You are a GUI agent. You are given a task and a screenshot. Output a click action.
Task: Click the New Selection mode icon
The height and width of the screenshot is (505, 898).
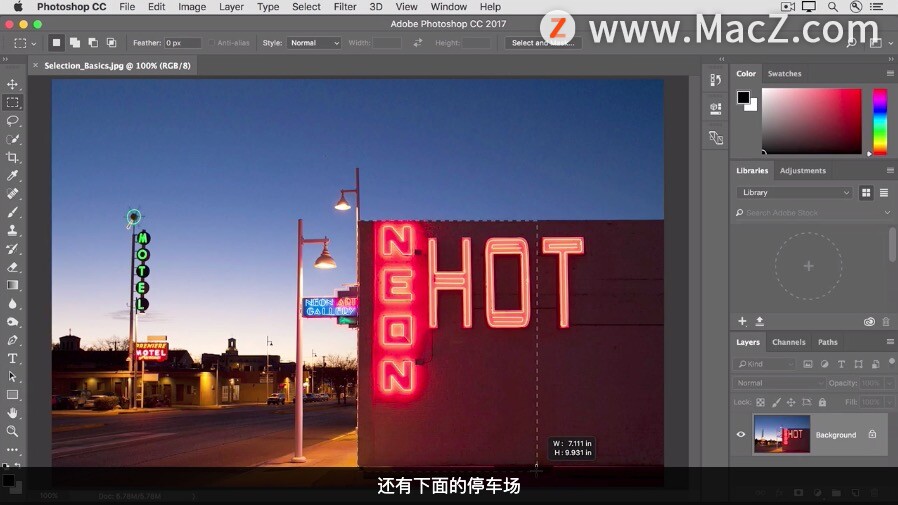[x=56, y=42]
